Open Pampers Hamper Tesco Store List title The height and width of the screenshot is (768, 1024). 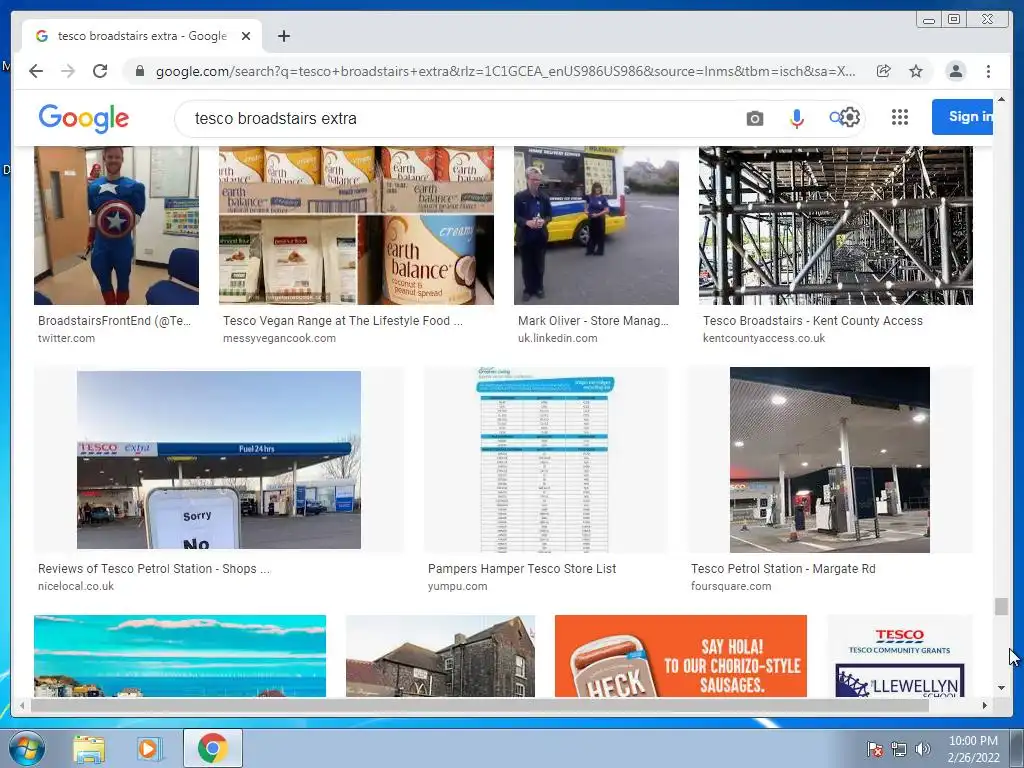522,569
